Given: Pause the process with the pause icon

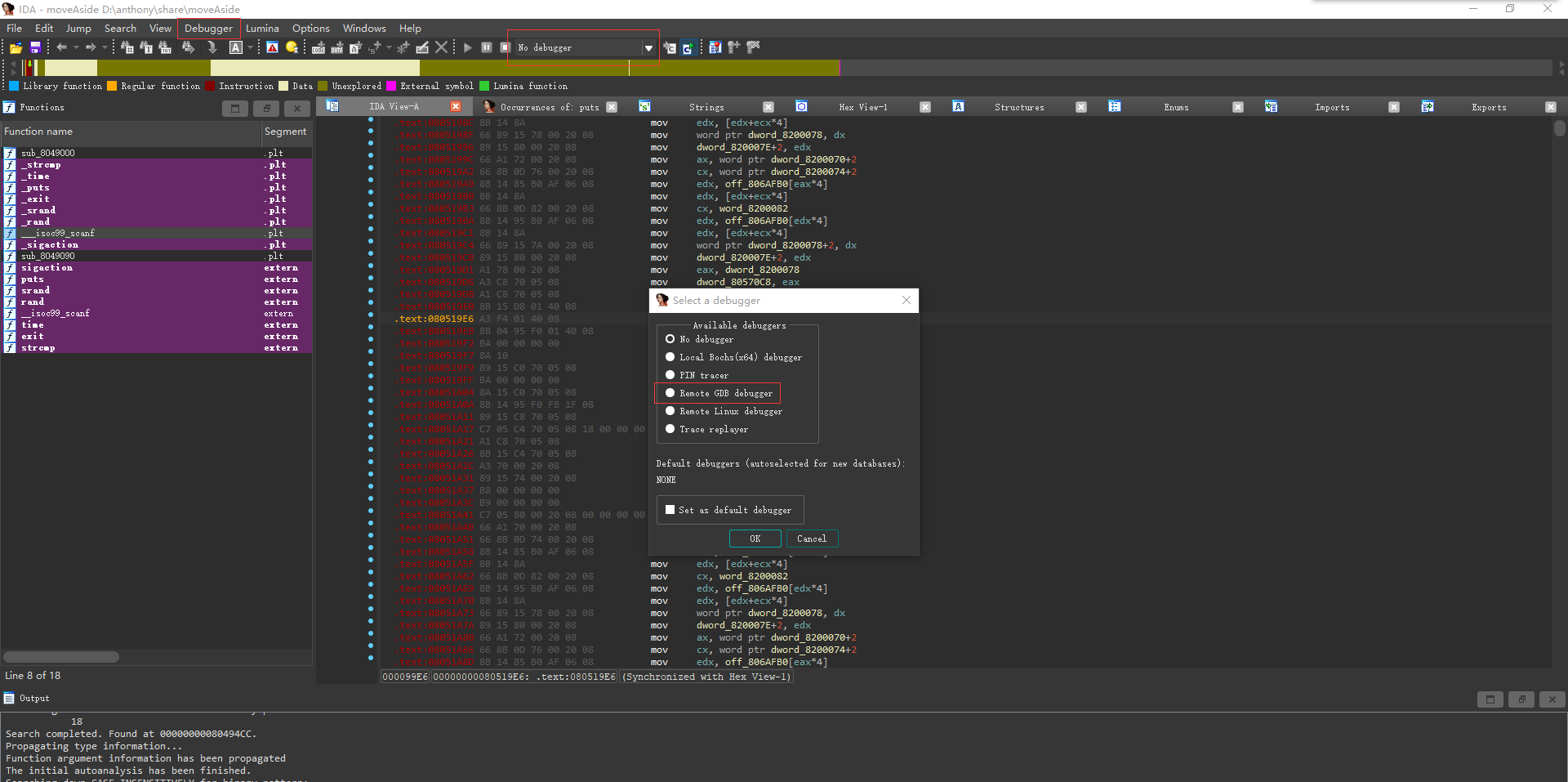Looking at the screenshot, I should pos(487,47).
